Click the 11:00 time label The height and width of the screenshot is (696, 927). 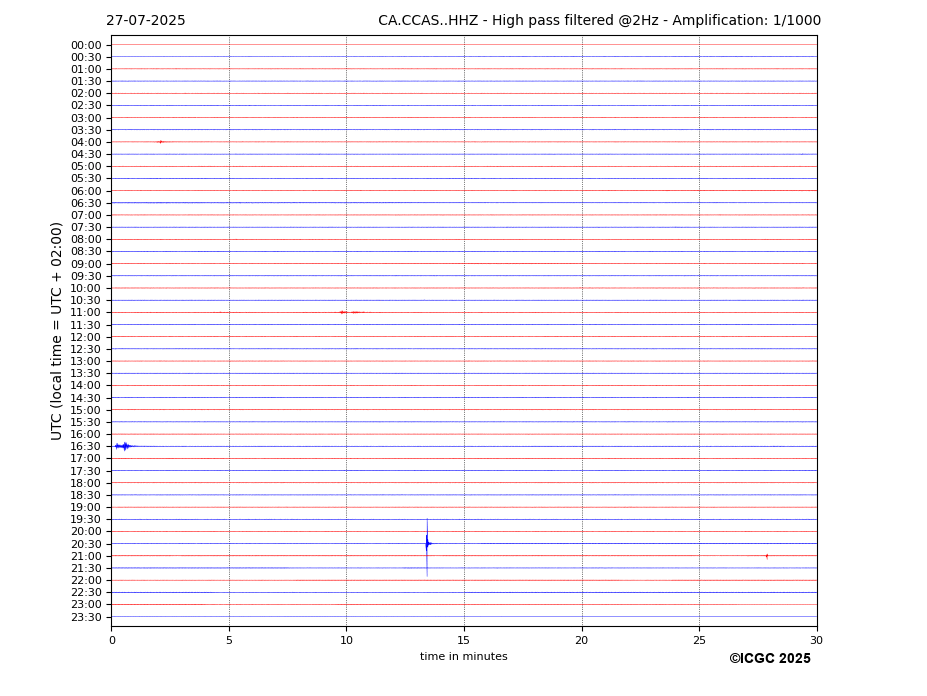tap(86, 313)
